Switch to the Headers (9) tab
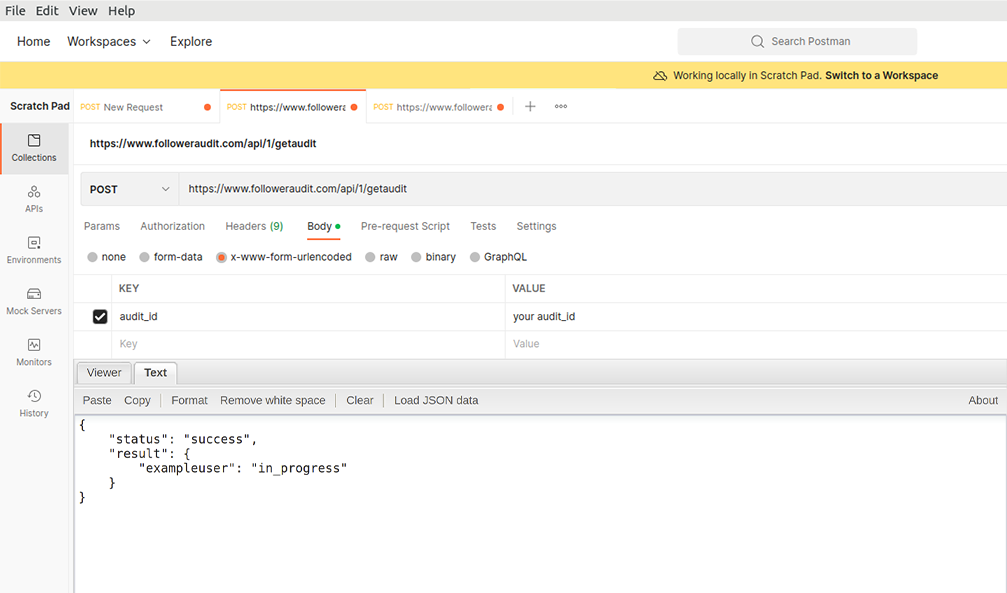 254,226
